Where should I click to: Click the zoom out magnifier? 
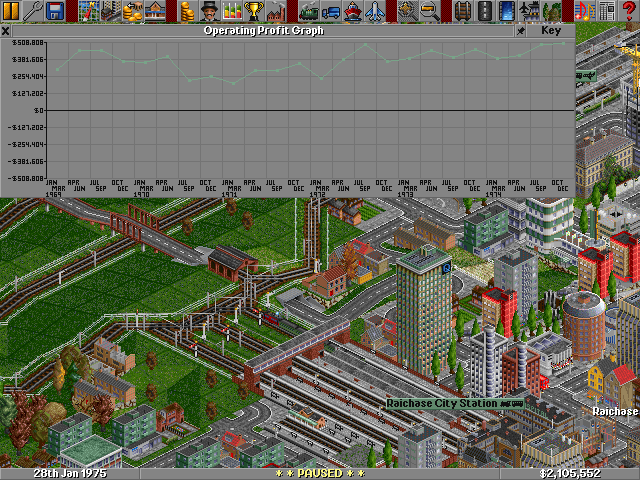click(430, 11)
